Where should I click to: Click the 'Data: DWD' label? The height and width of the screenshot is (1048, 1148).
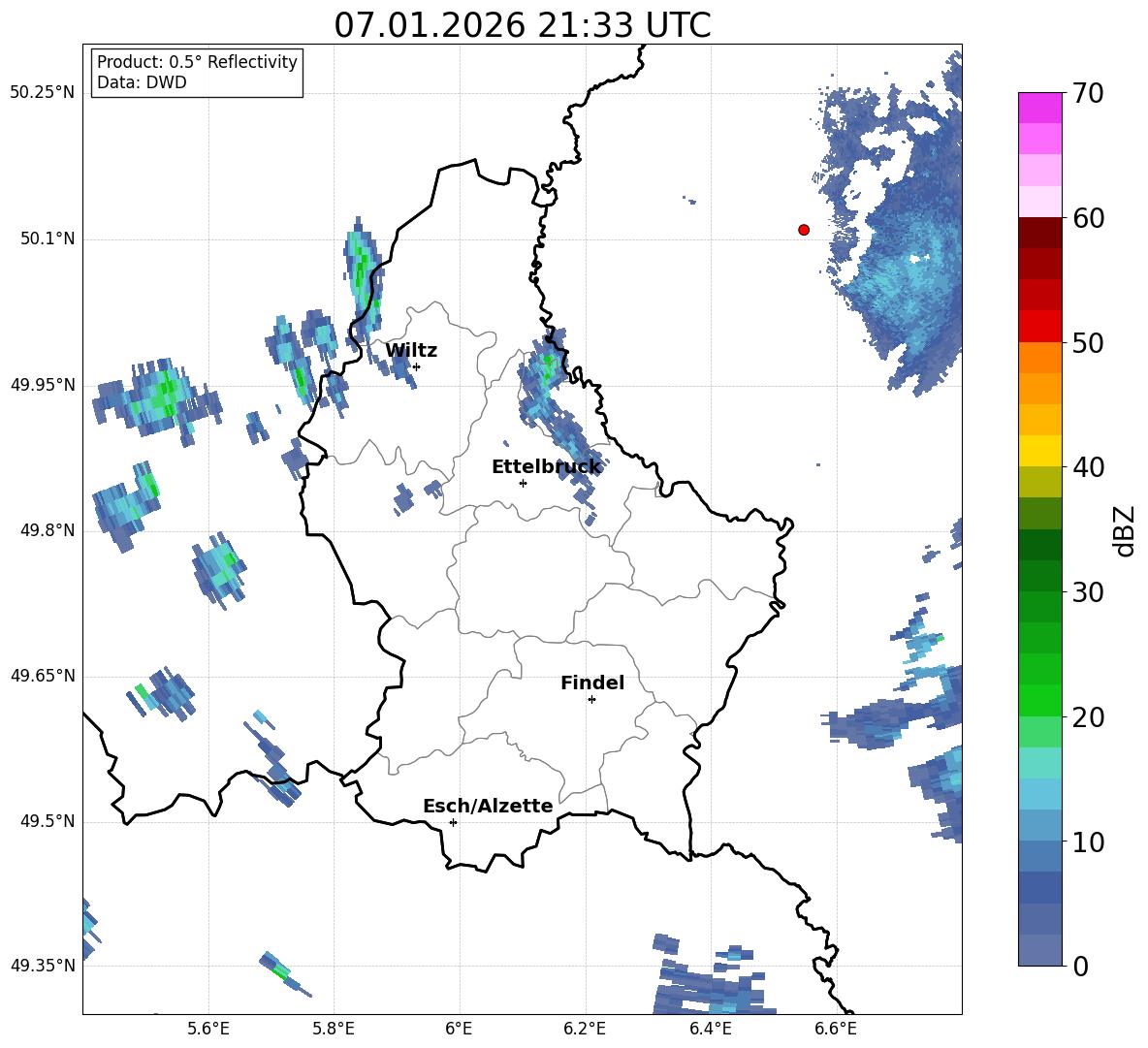click(142, 82)
